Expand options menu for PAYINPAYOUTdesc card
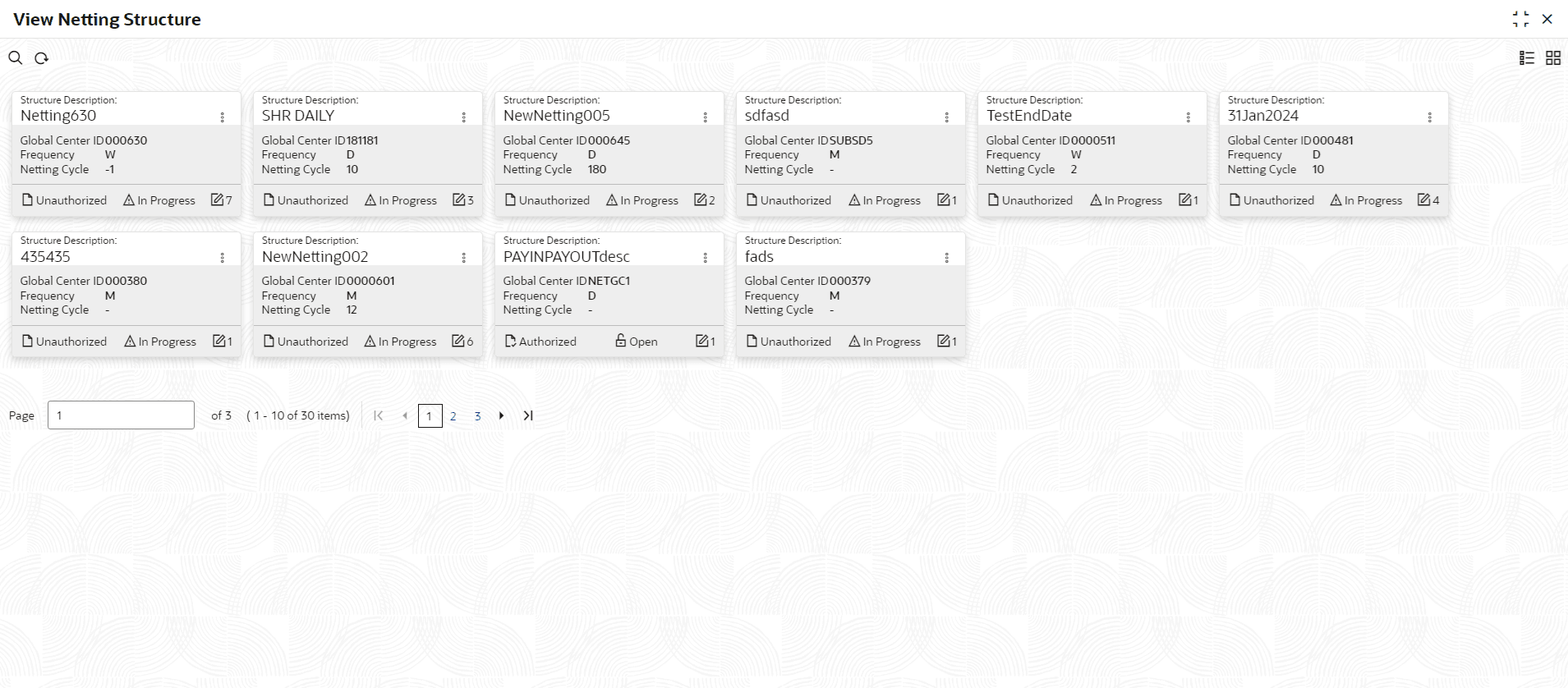The width and height of the screenshot is (1568, 688). [x=706, y=258]
